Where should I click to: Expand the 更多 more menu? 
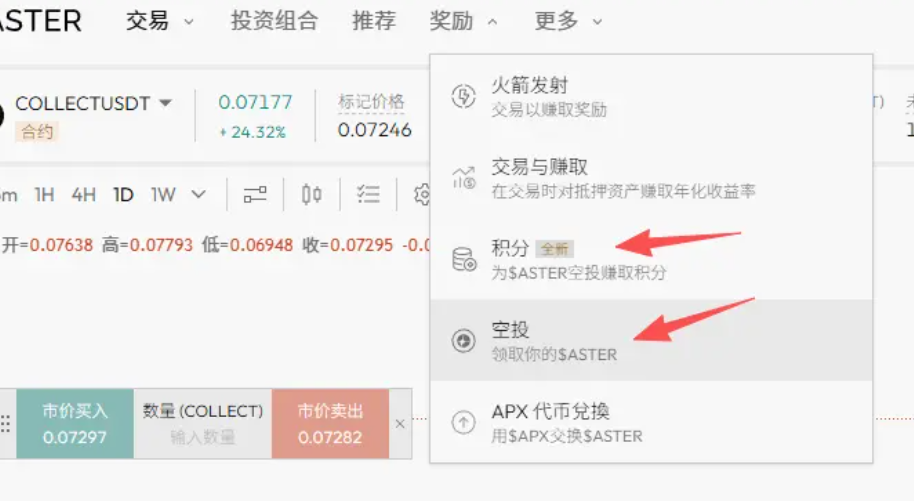click(568, 22)
